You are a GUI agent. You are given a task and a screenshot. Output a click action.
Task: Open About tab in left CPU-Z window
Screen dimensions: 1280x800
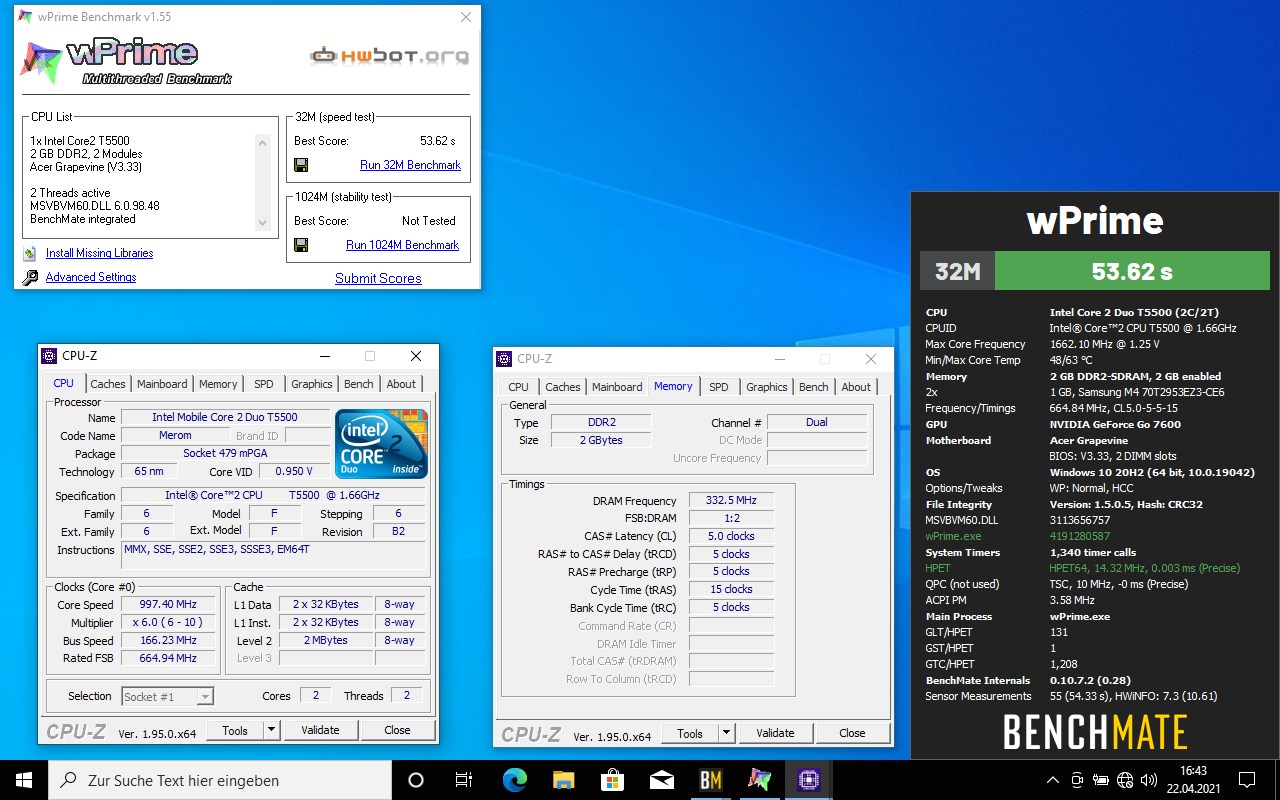tap(401, 384)
